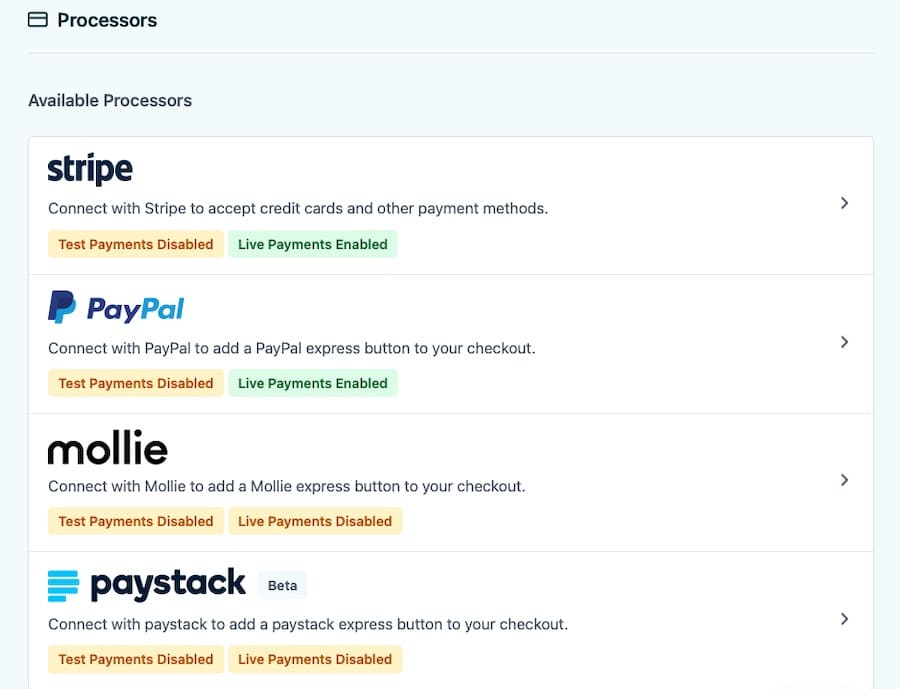Open PayPal settings via its chevron
The image size is (900, 689).
tap(845, 341)
